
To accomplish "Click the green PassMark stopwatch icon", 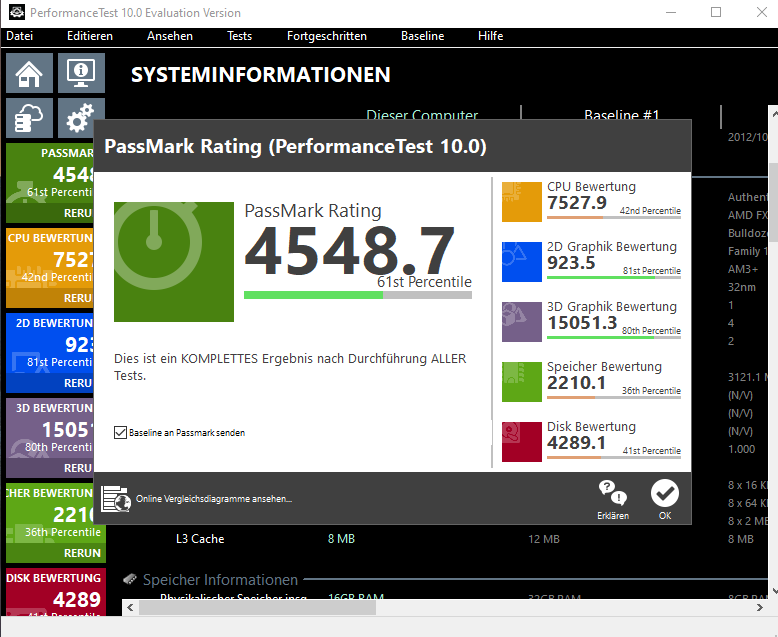I will pyautogui.click(x=174, y=262).
